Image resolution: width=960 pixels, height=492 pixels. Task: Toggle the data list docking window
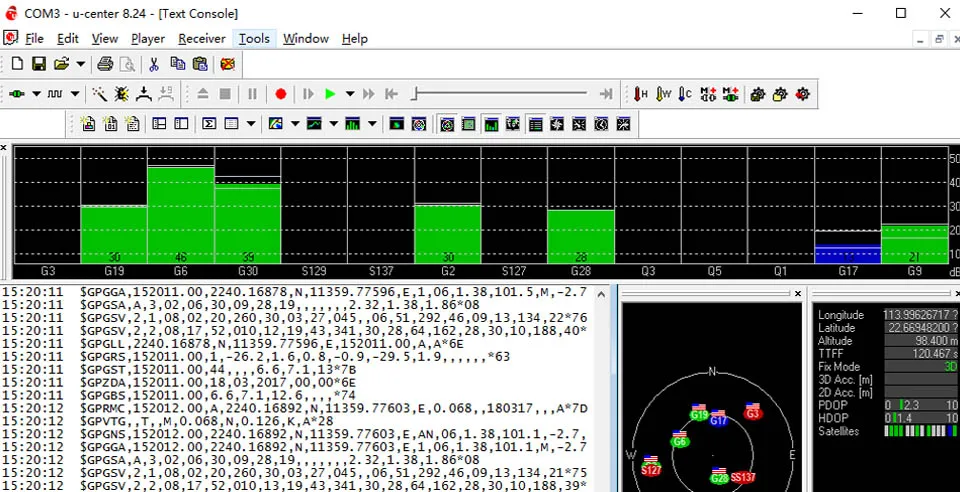pyautogui.click(x=535, y=124)
